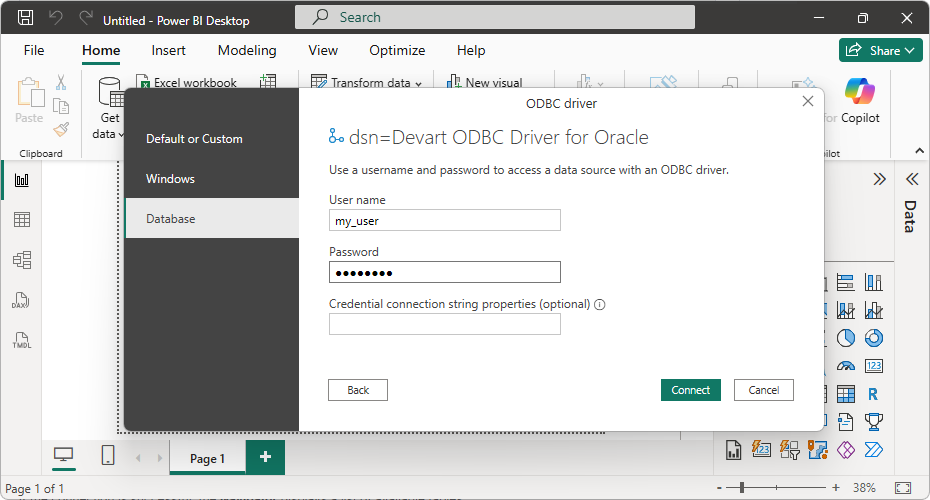Click info icon beside credential connection string
Image resolution: width=930 pixels, height=500 pixels.
coord(601,305)
